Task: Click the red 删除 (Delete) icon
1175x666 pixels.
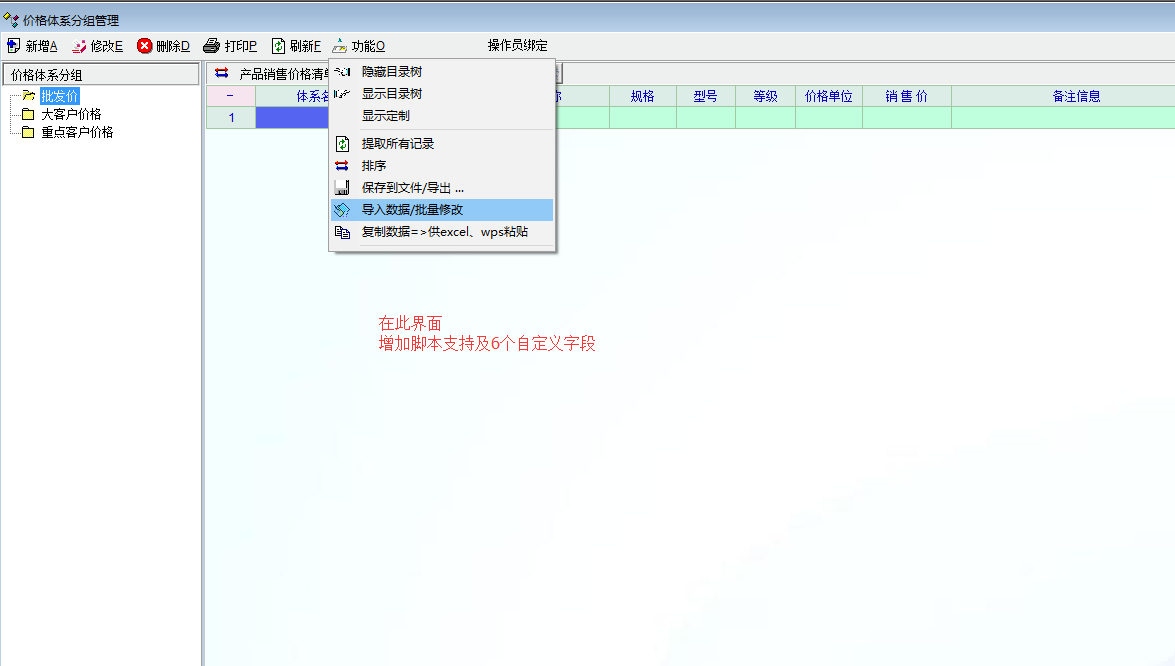Action: 145,46
